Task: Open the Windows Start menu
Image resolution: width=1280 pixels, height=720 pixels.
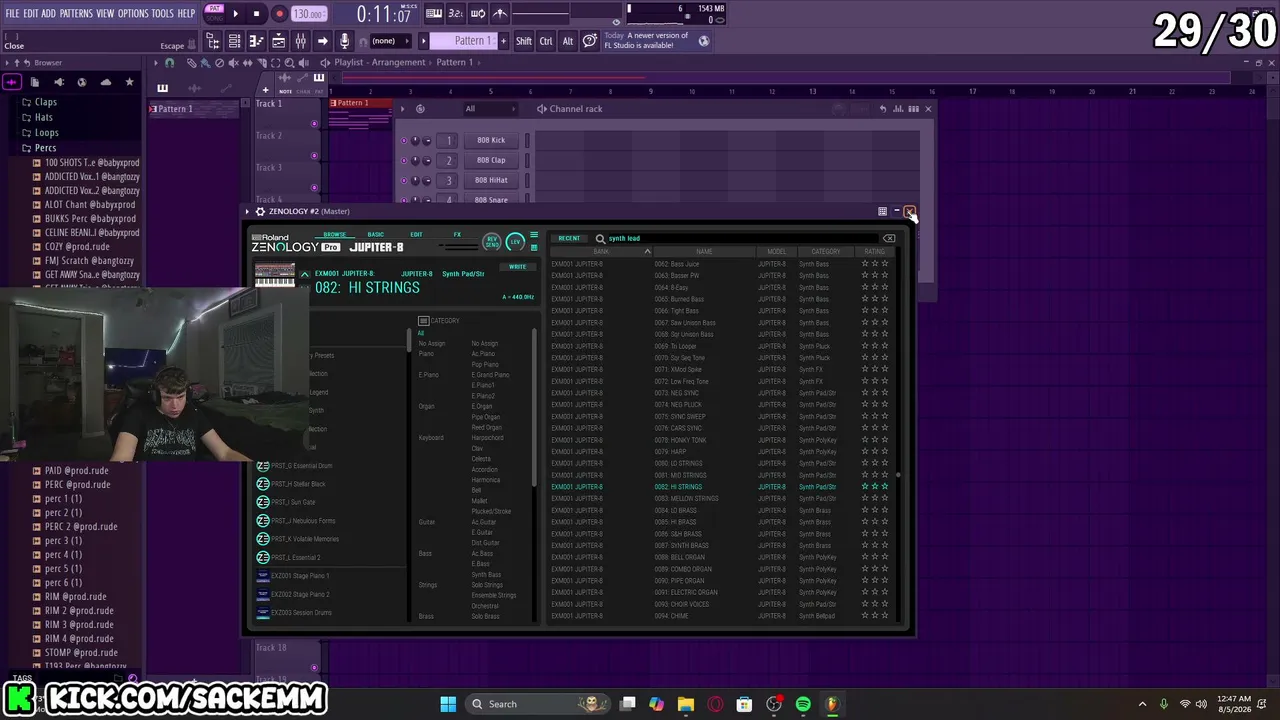Action: pyautogui.click(x=448, y=704)
